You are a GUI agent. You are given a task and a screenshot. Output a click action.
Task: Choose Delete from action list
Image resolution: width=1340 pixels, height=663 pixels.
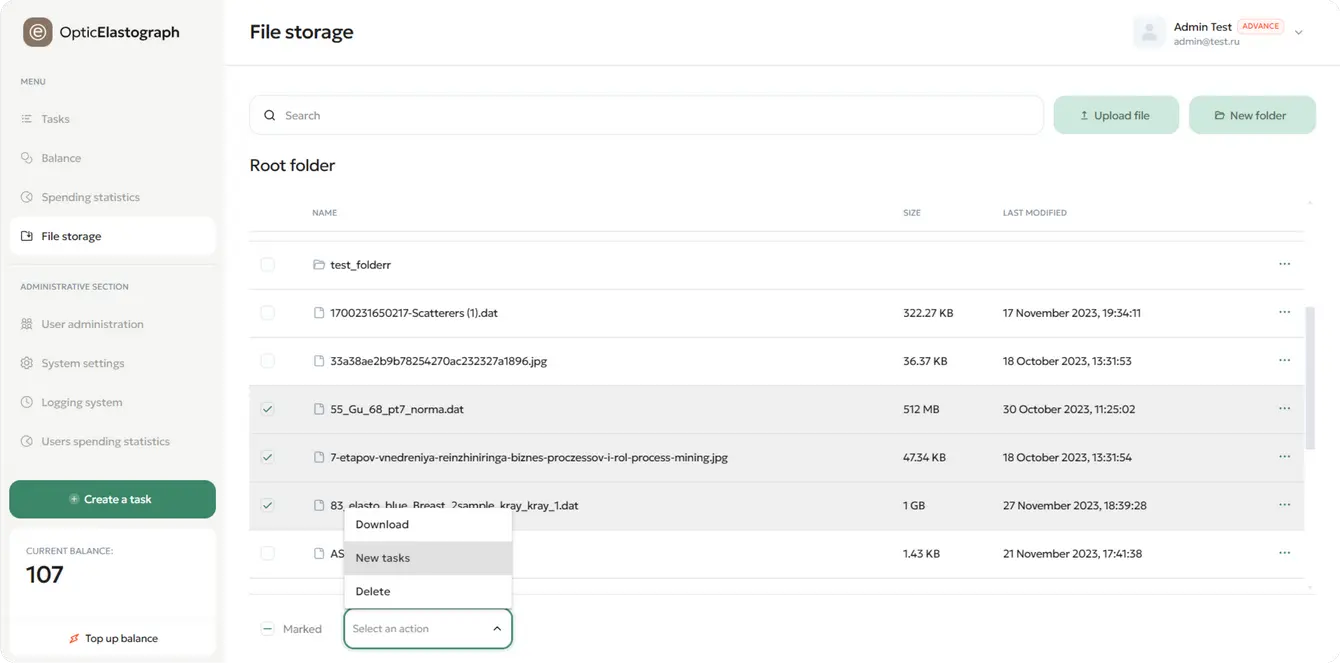pos(373,591)
